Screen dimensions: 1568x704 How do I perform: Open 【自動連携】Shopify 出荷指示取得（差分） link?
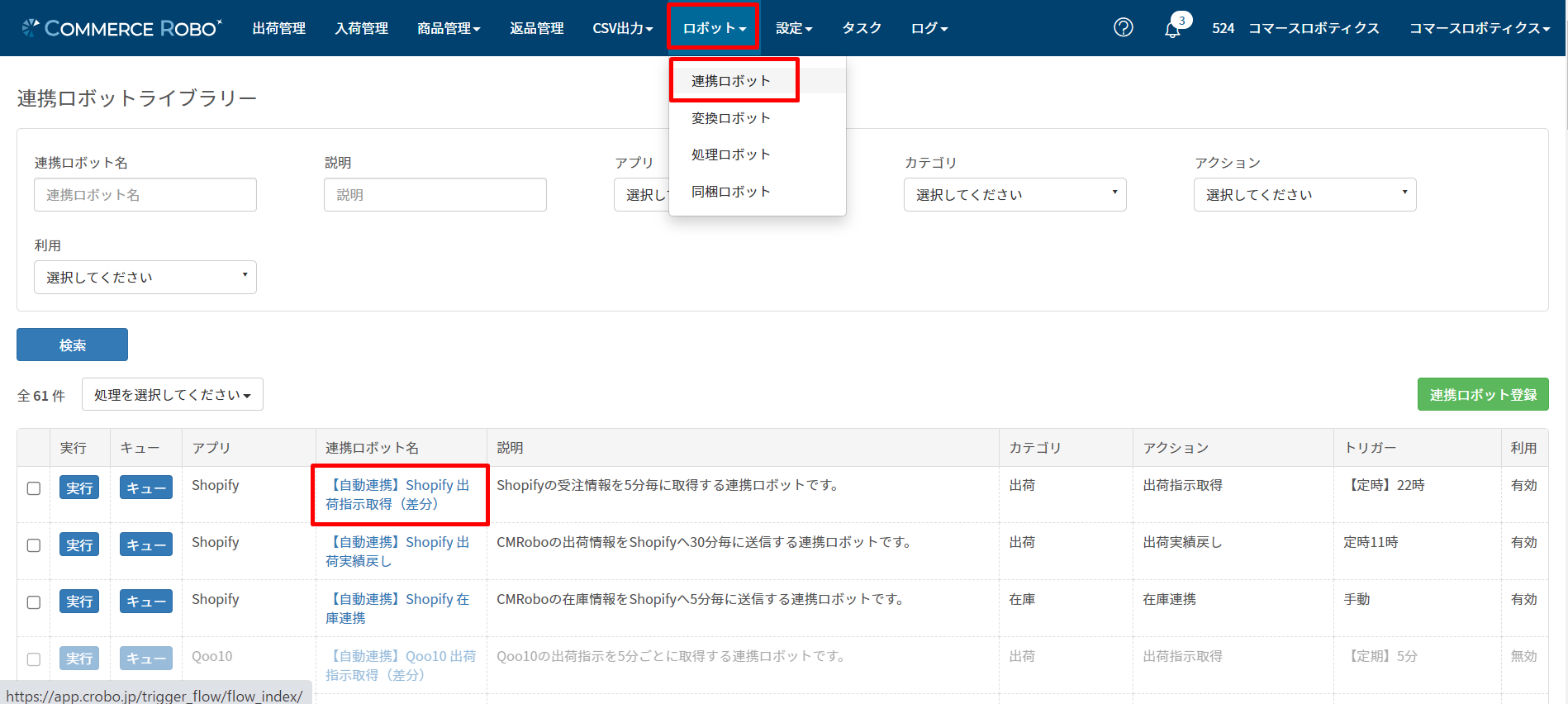pos(397,494)
